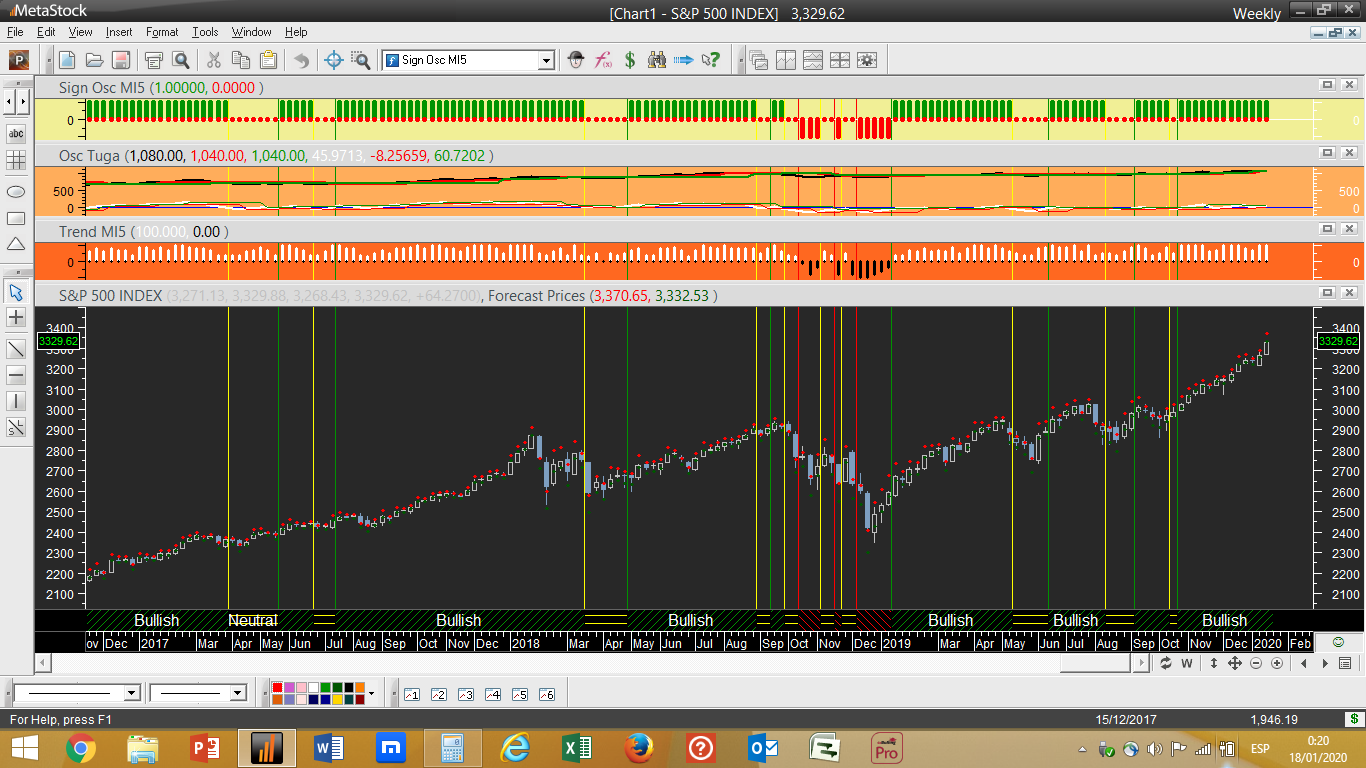Choose the red color swatch
This screenshot has width=1366, height=768.
point(278,688)
